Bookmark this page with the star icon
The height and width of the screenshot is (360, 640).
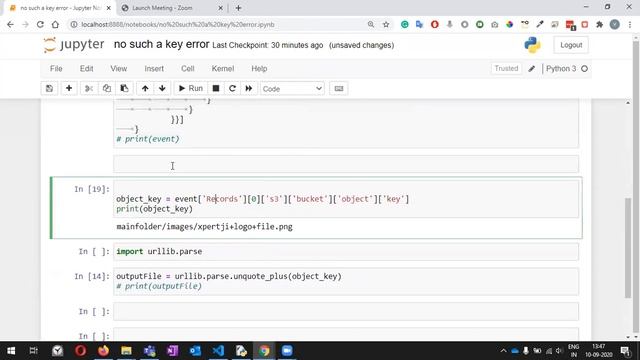386,24
